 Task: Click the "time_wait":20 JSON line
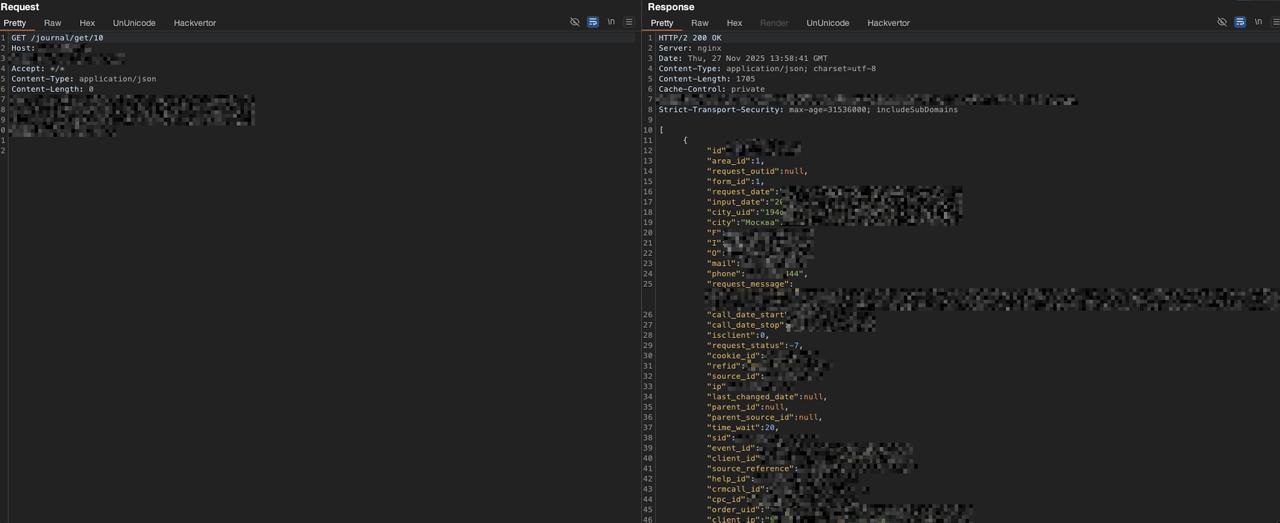tap(743, 428)
